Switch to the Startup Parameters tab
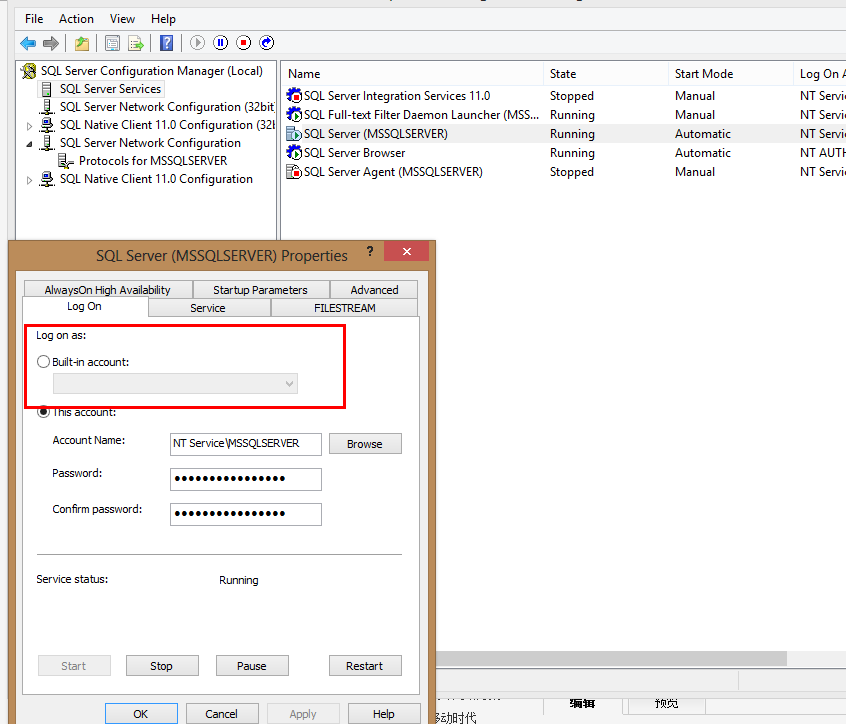This screenshot has height=724, width=846. coord(260,290)
